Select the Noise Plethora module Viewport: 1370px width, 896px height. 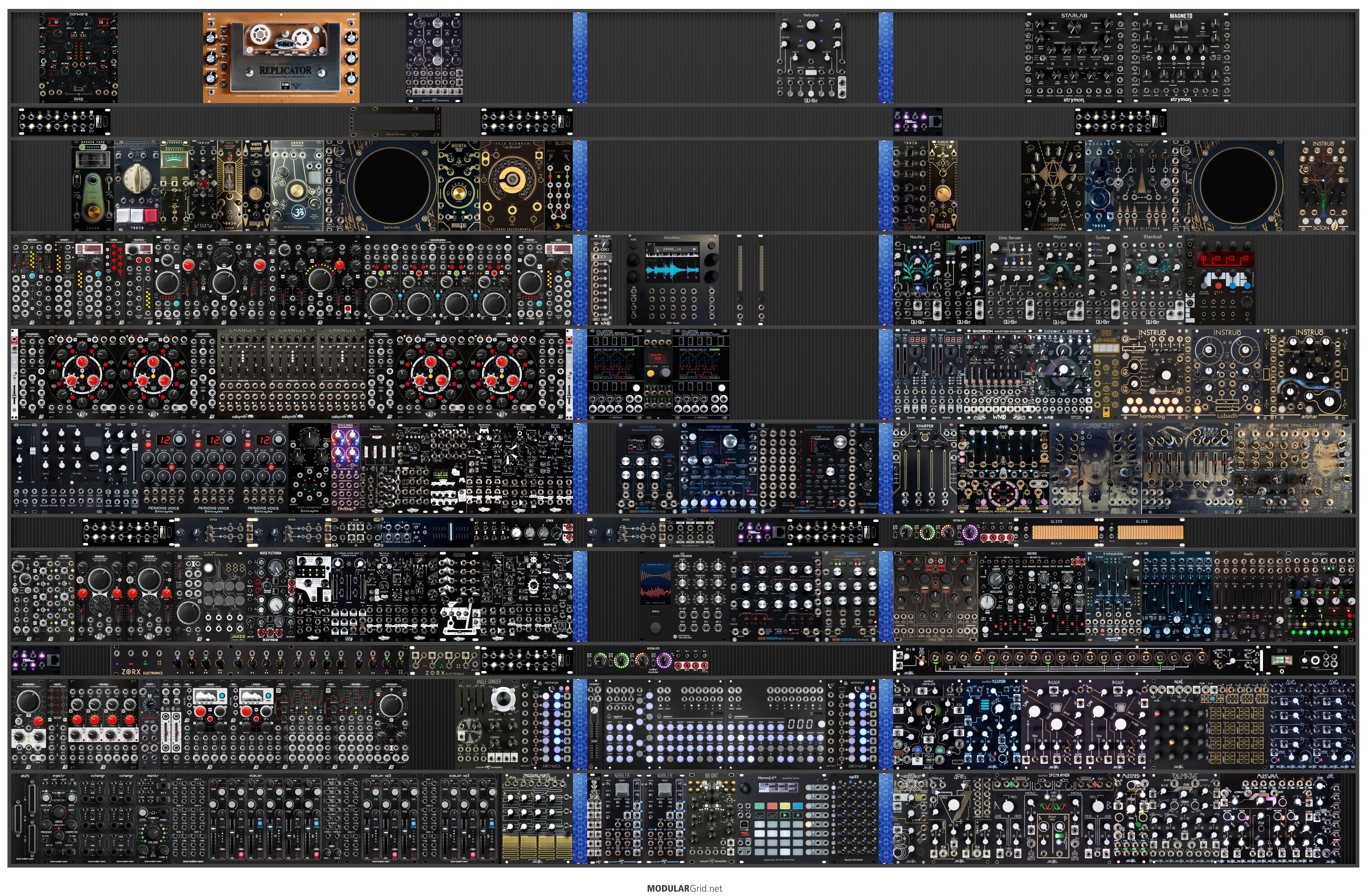[x=271, y=596]
